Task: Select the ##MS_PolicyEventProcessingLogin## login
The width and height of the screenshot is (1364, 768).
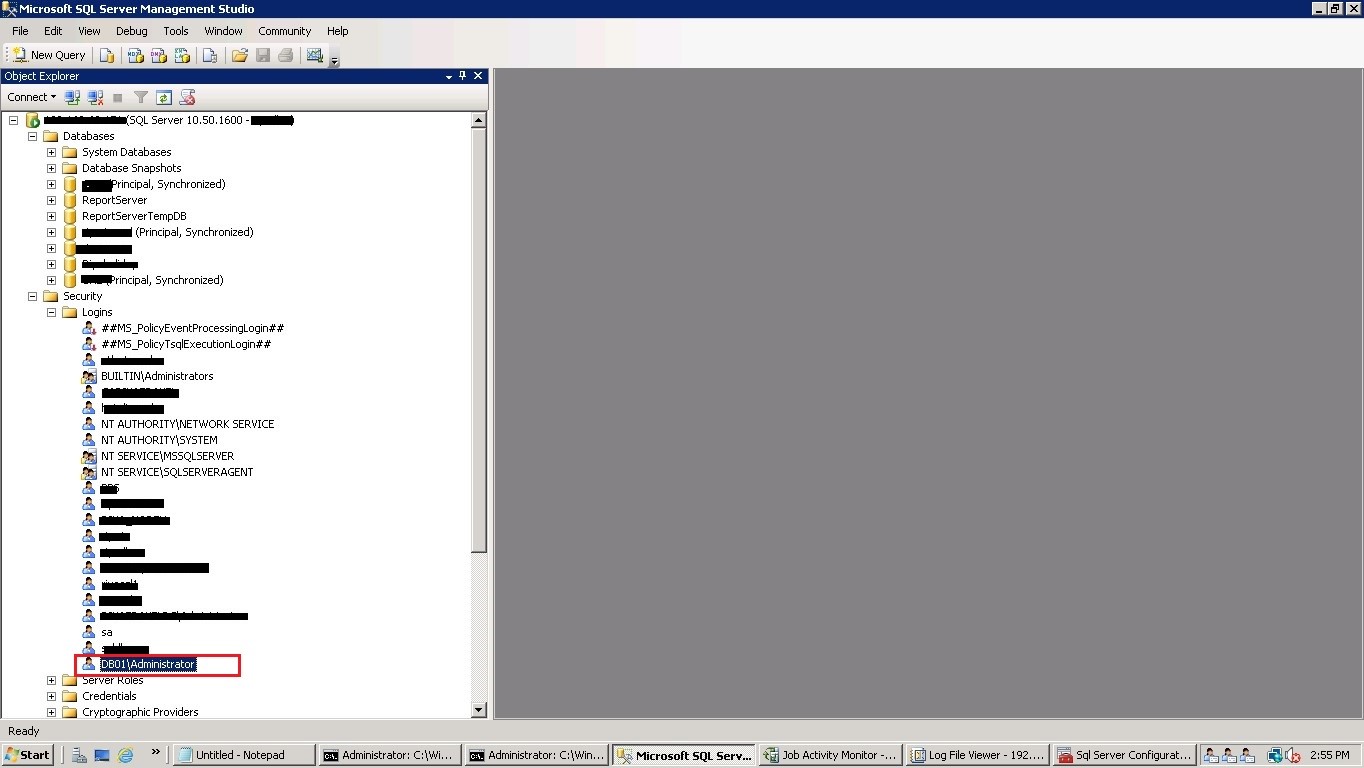Action: 193,328
